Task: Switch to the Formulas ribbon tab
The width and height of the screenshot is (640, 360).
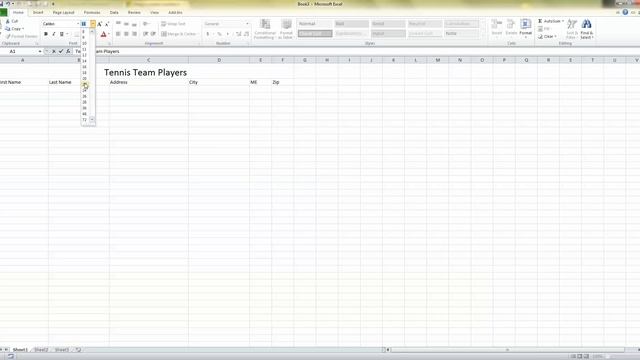Action: click(x=92, y=13)
